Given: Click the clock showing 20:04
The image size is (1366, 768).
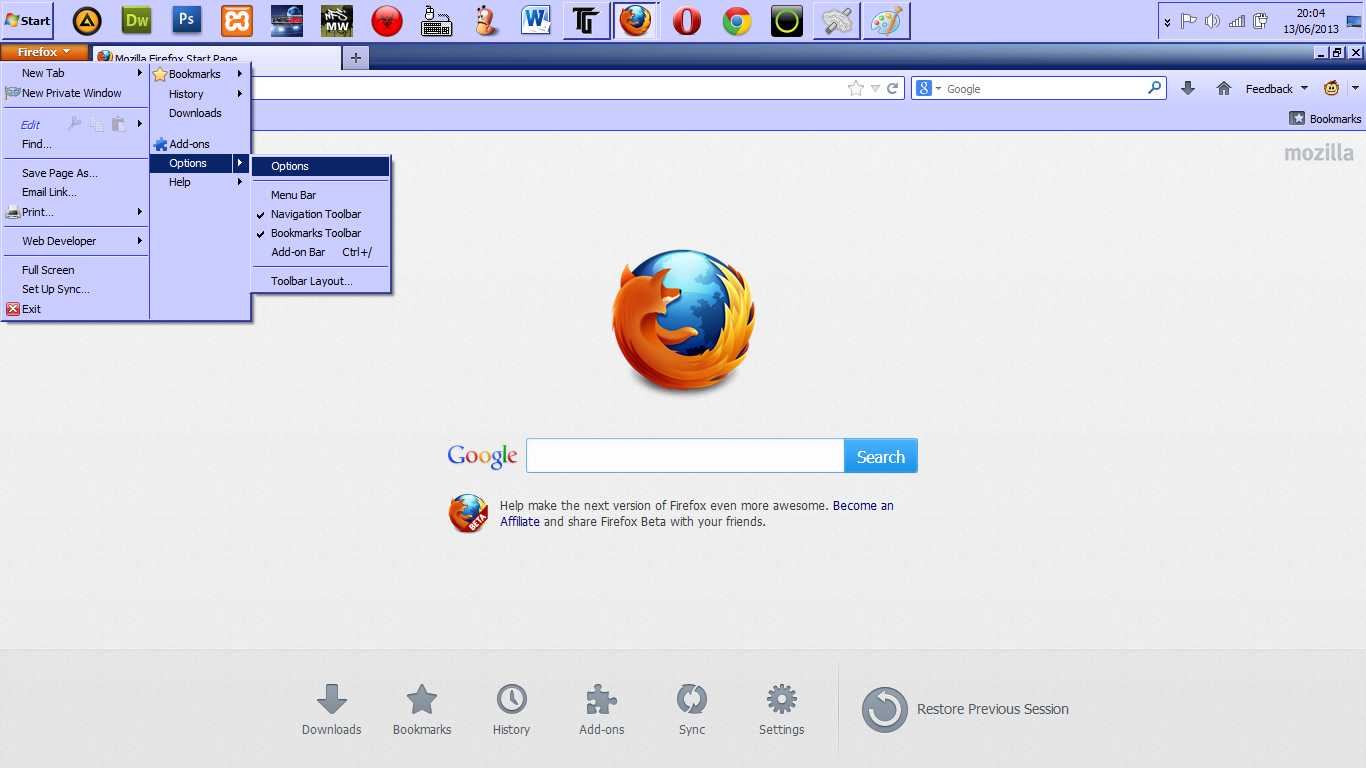Looking at the screenshot, I should click(1310, 13).
